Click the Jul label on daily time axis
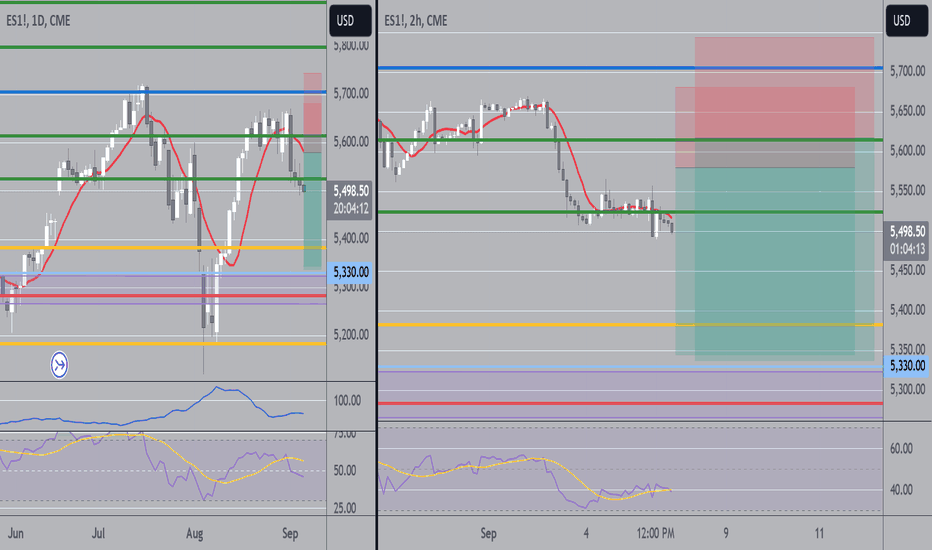The height and width of the screenshot is (550, 932). [98, 533]
